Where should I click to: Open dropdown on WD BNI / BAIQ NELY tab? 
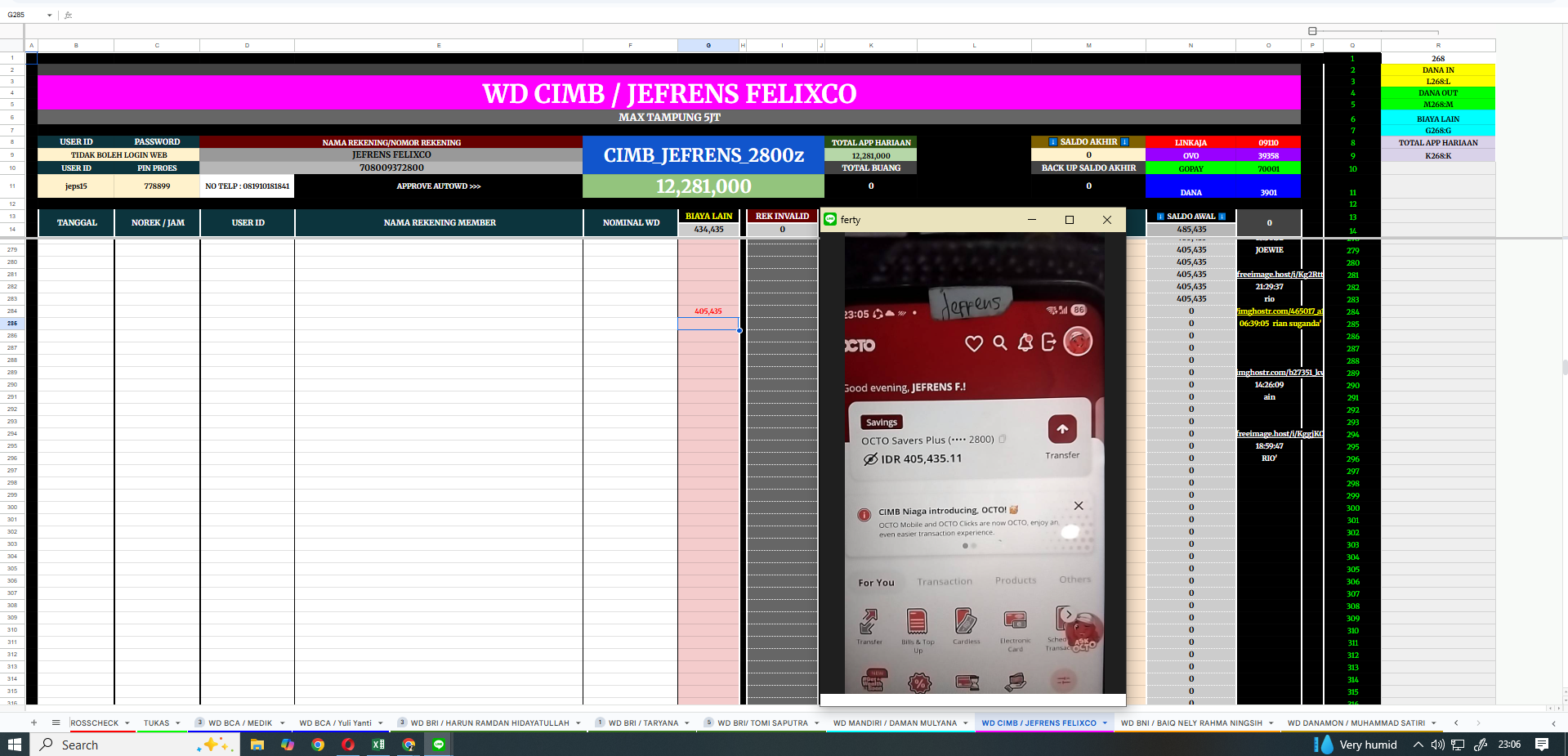pyautogui.click(x=1271, y=722)
